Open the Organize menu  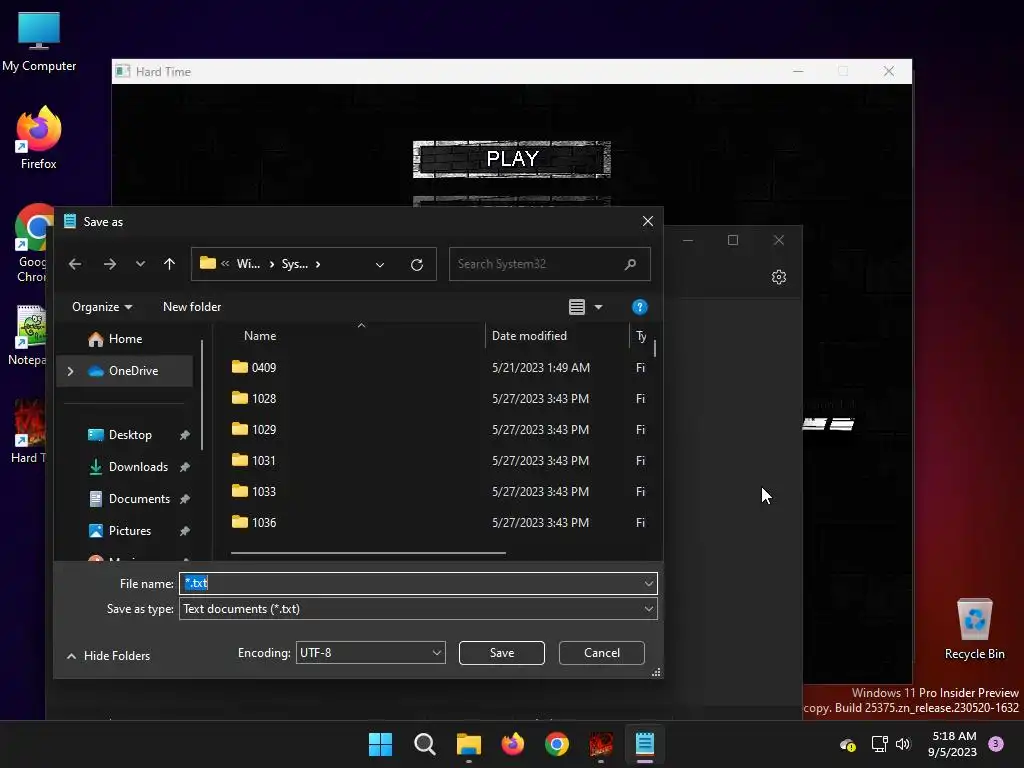pos(102,307)
